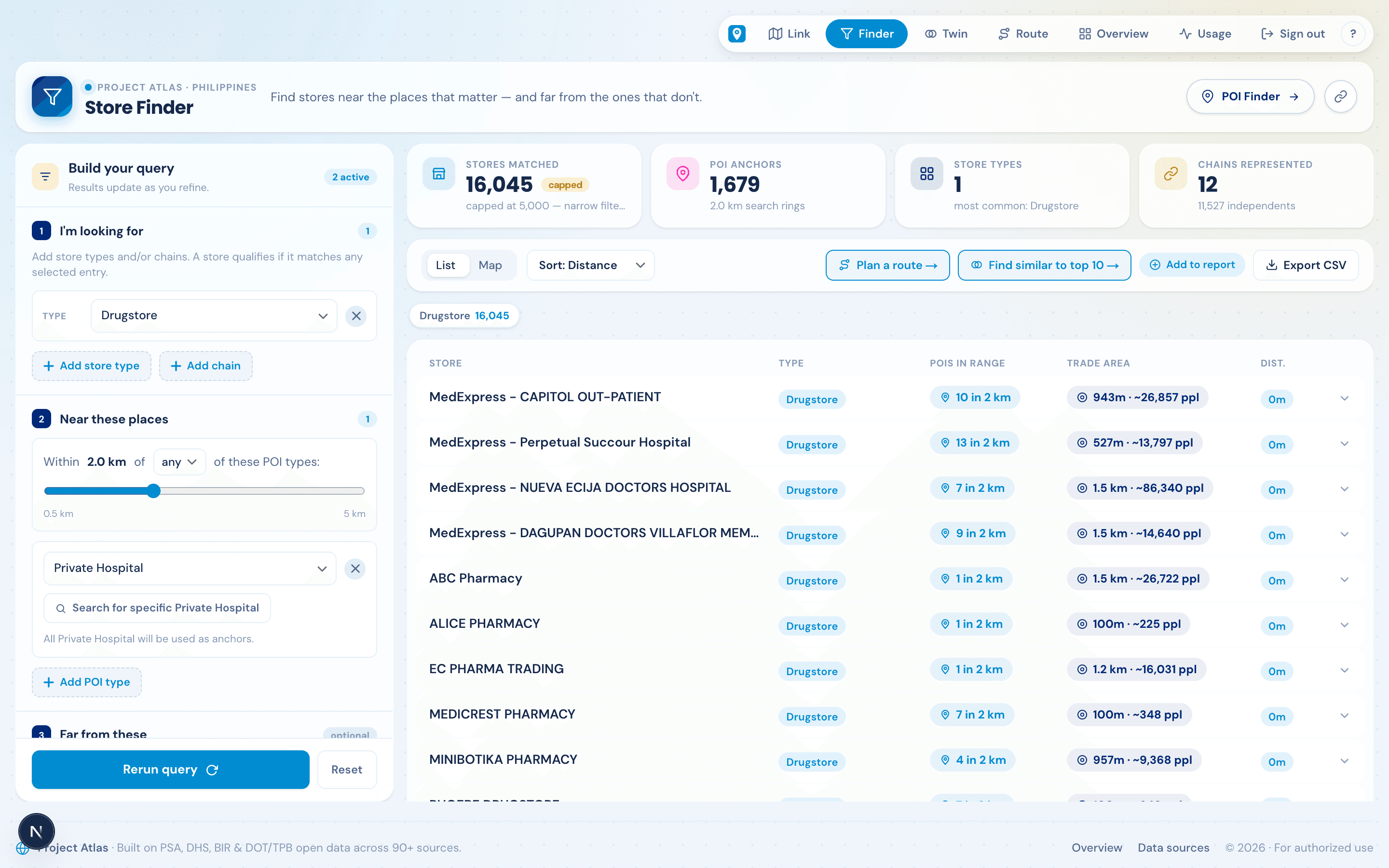Open the Route tab

click(1023, 34)
